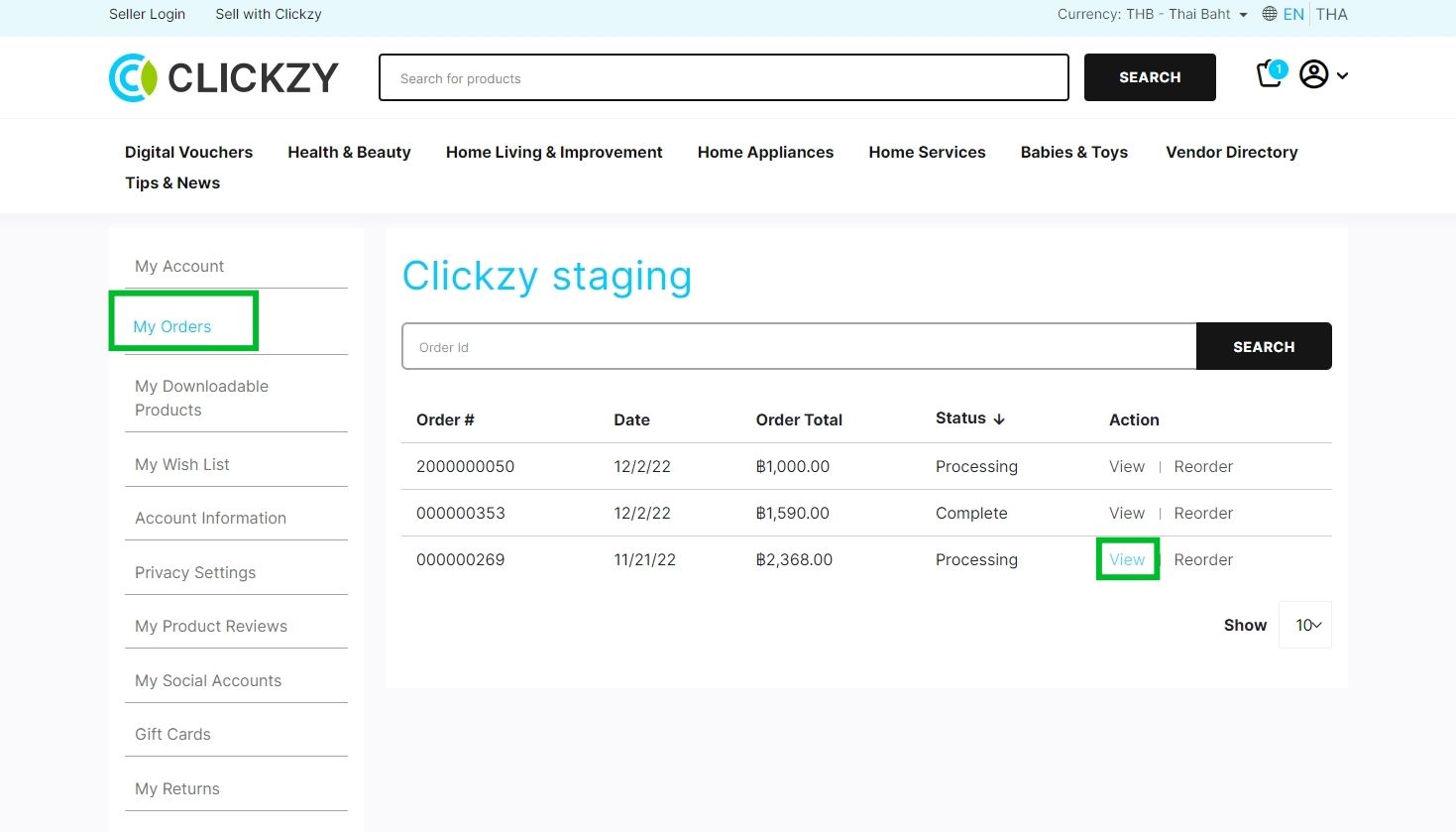Reorder order 2000000050
The width and height of the screenshot is (1456, 832).
(x=1203, y=466)
